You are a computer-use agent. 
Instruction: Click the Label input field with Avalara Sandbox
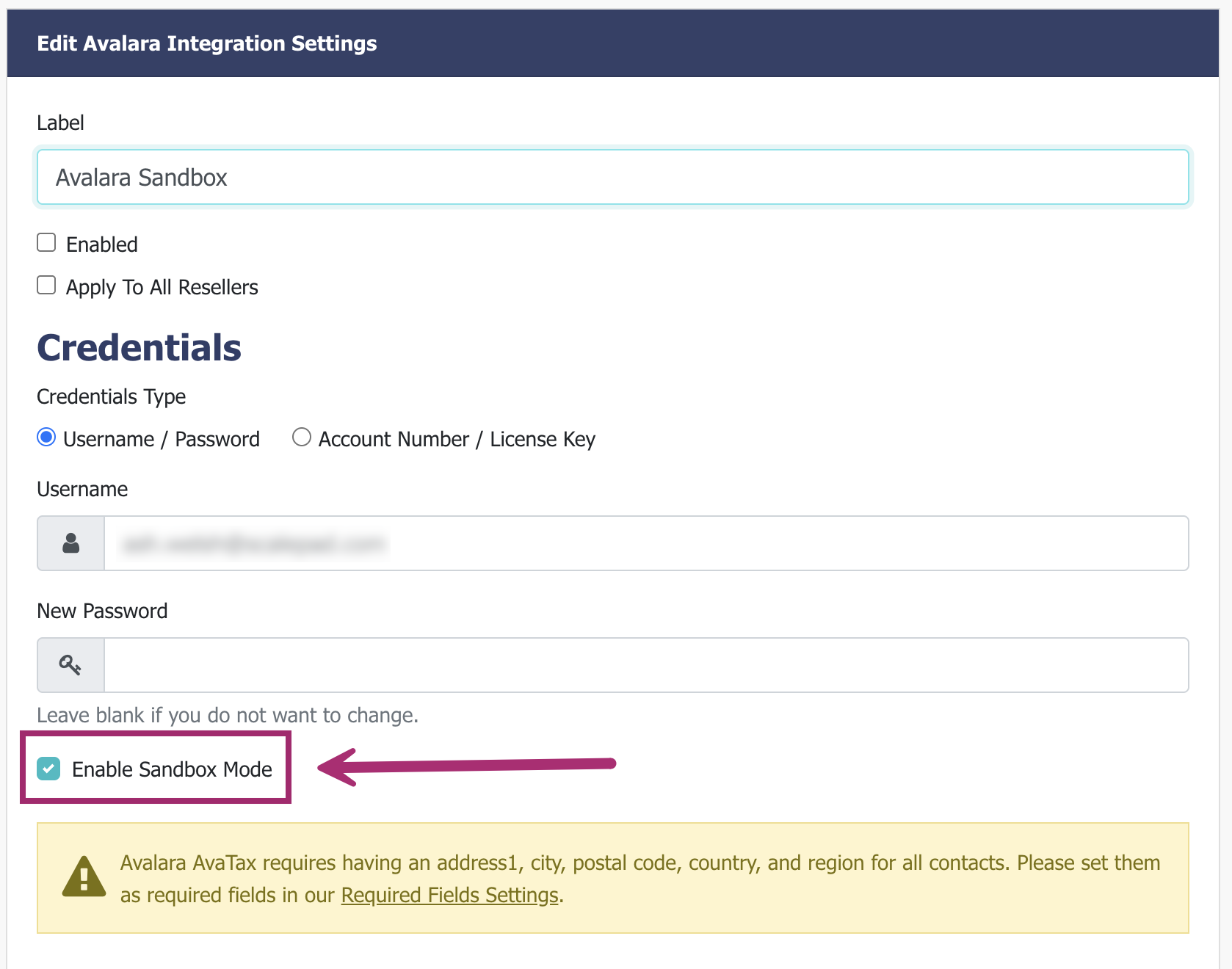612,177
